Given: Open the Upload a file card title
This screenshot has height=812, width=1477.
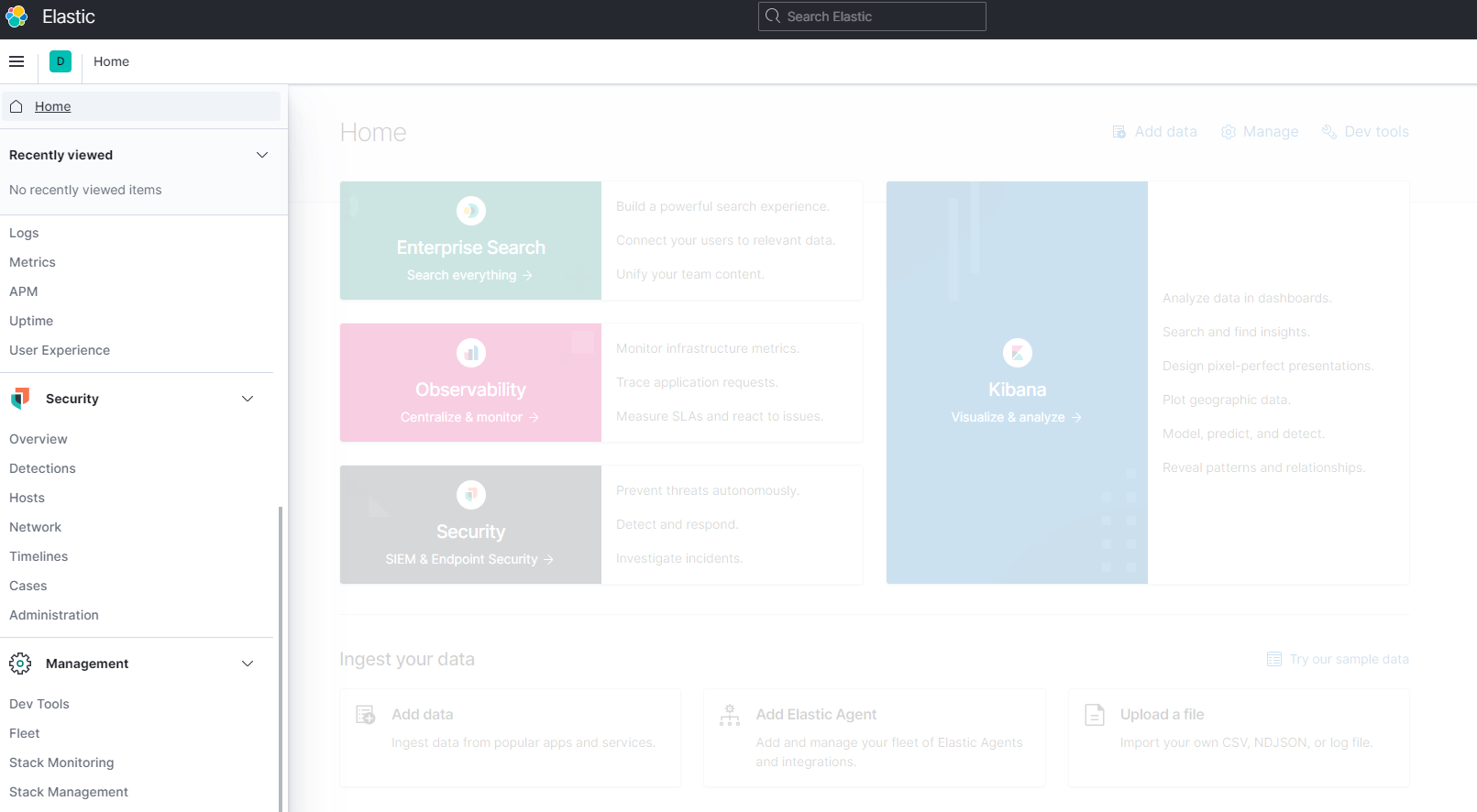Looking at the screenshot, I should [1162, 715].
